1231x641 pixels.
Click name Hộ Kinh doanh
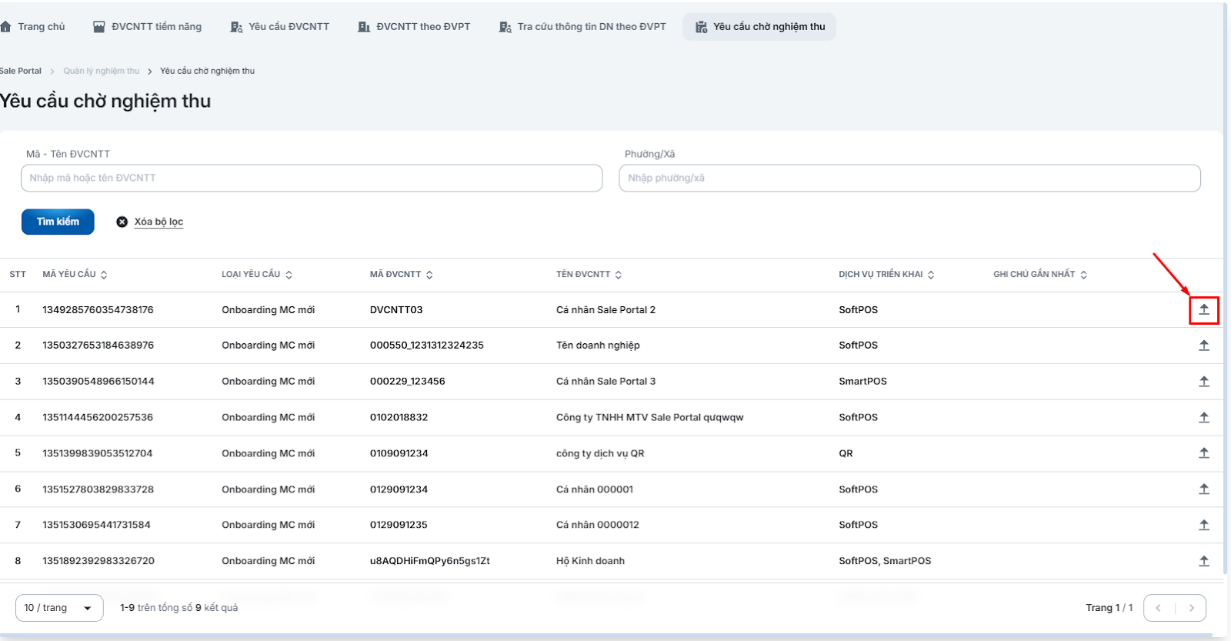590,561
